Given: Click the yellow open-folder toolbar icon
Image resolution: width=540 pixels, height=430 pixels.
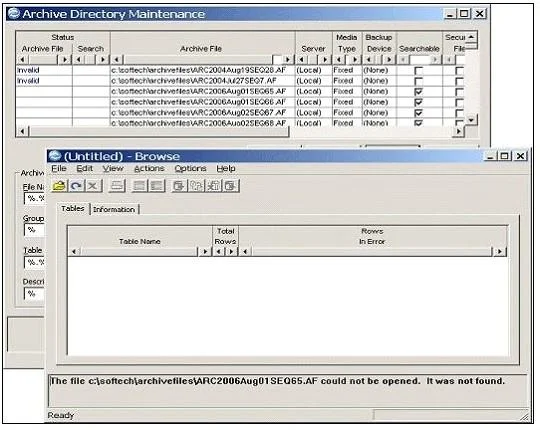Looking at the screenshot, I should coord(59,186).
